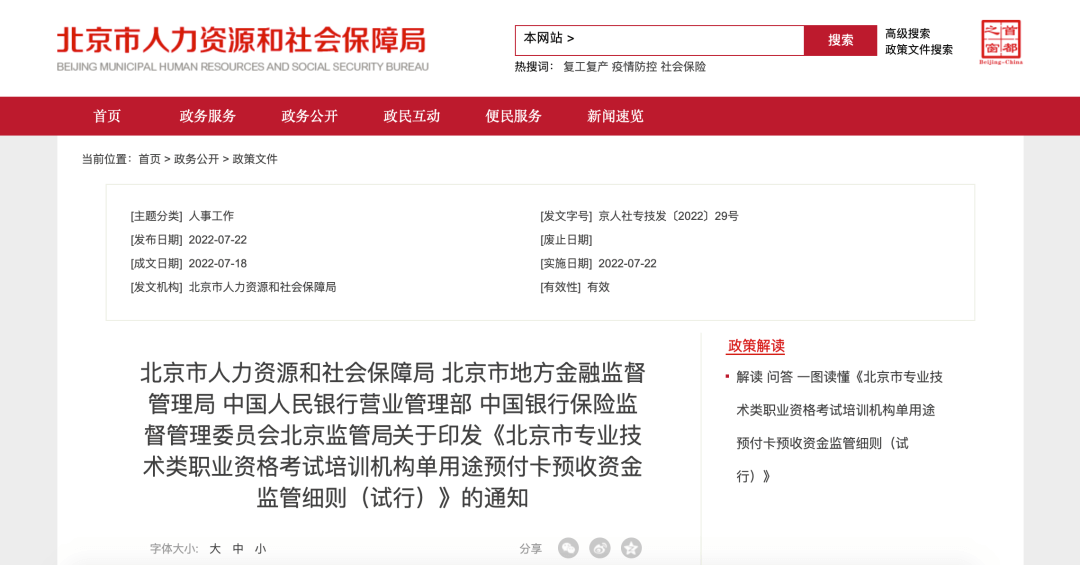Go to 首页 in navigation bar

pos(107,116)
